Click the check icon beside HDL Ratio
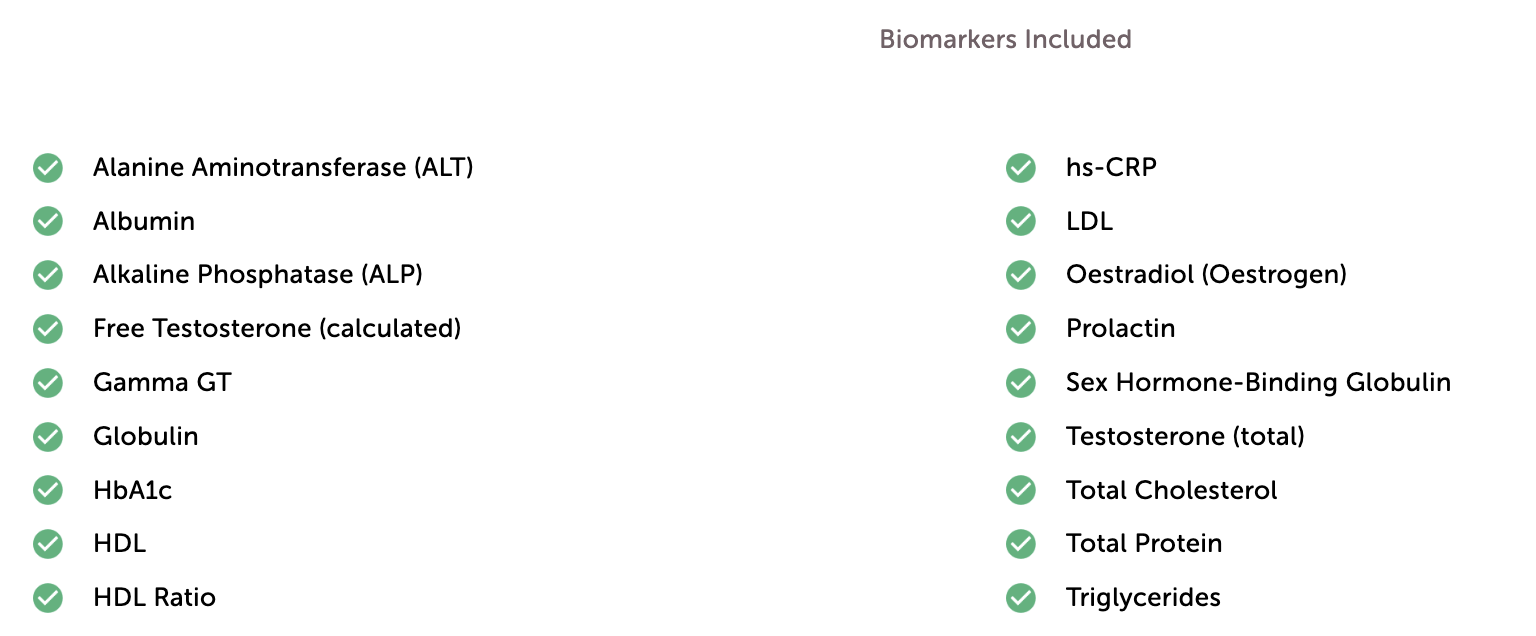Image resolution: width=1536 pixels, height=636 pixels. [48, 598]
